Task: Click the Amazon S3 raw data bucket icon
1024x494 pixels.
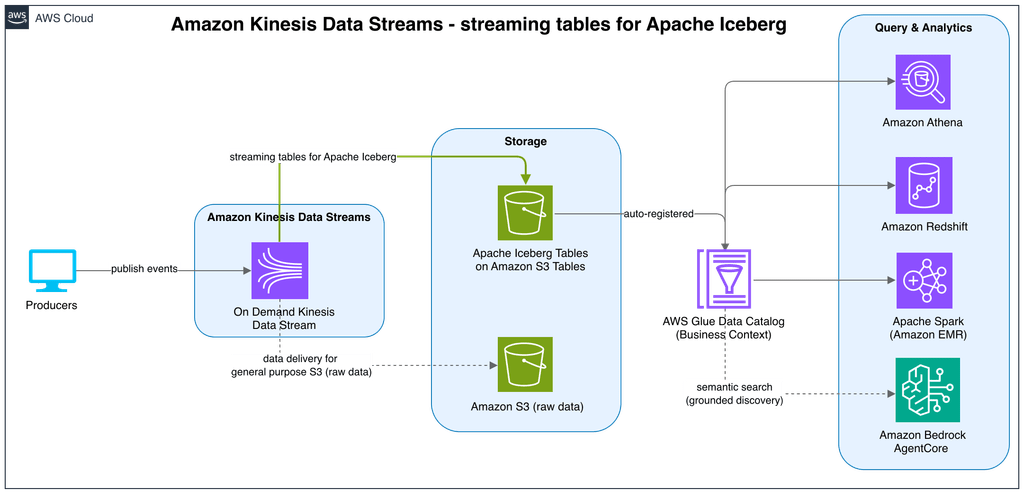Action: [525, 365]
